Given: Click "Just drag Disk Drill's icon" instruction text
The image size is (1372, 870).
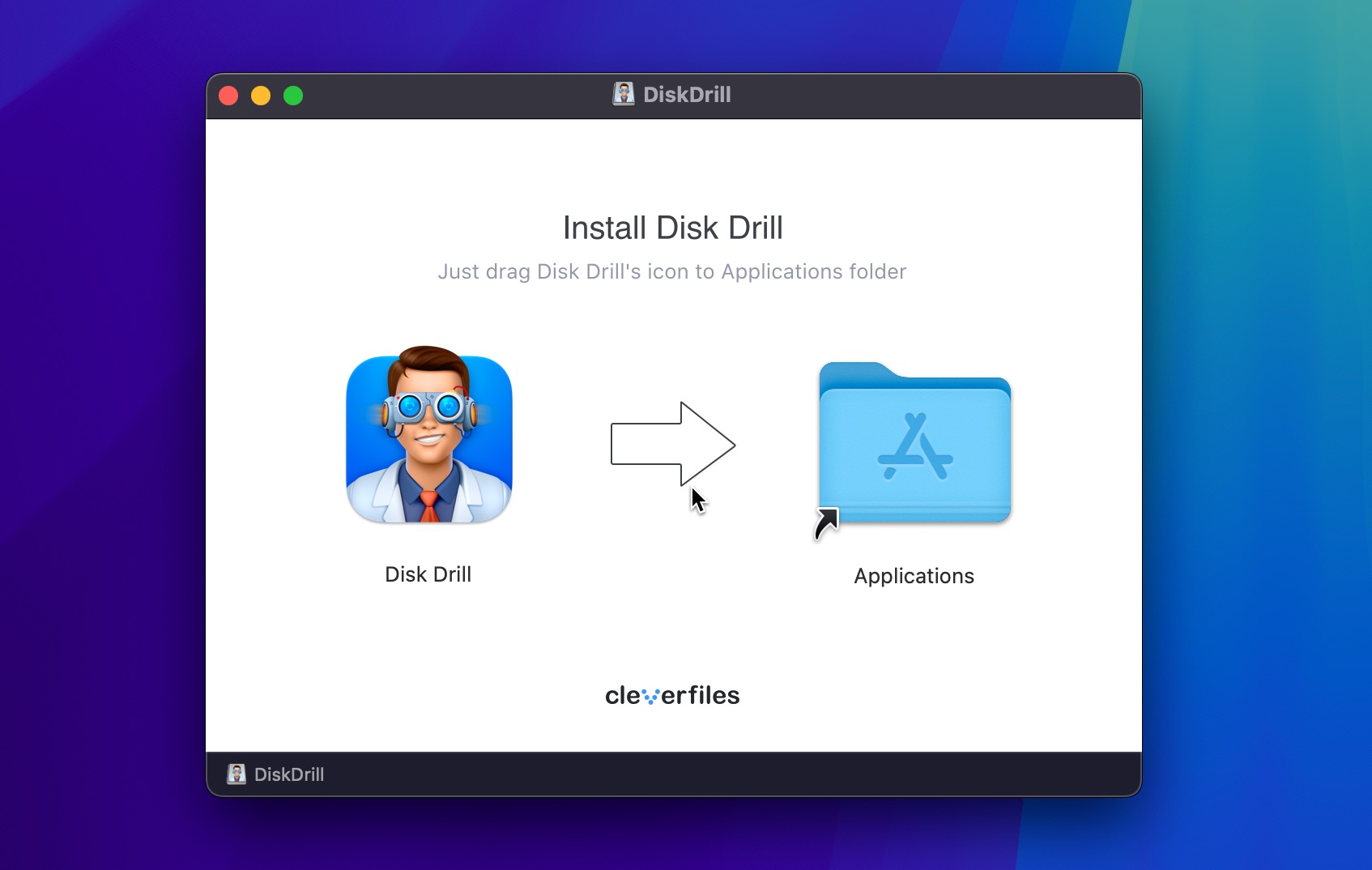Looking at the screenshot, I should click(x=671, y=271).
